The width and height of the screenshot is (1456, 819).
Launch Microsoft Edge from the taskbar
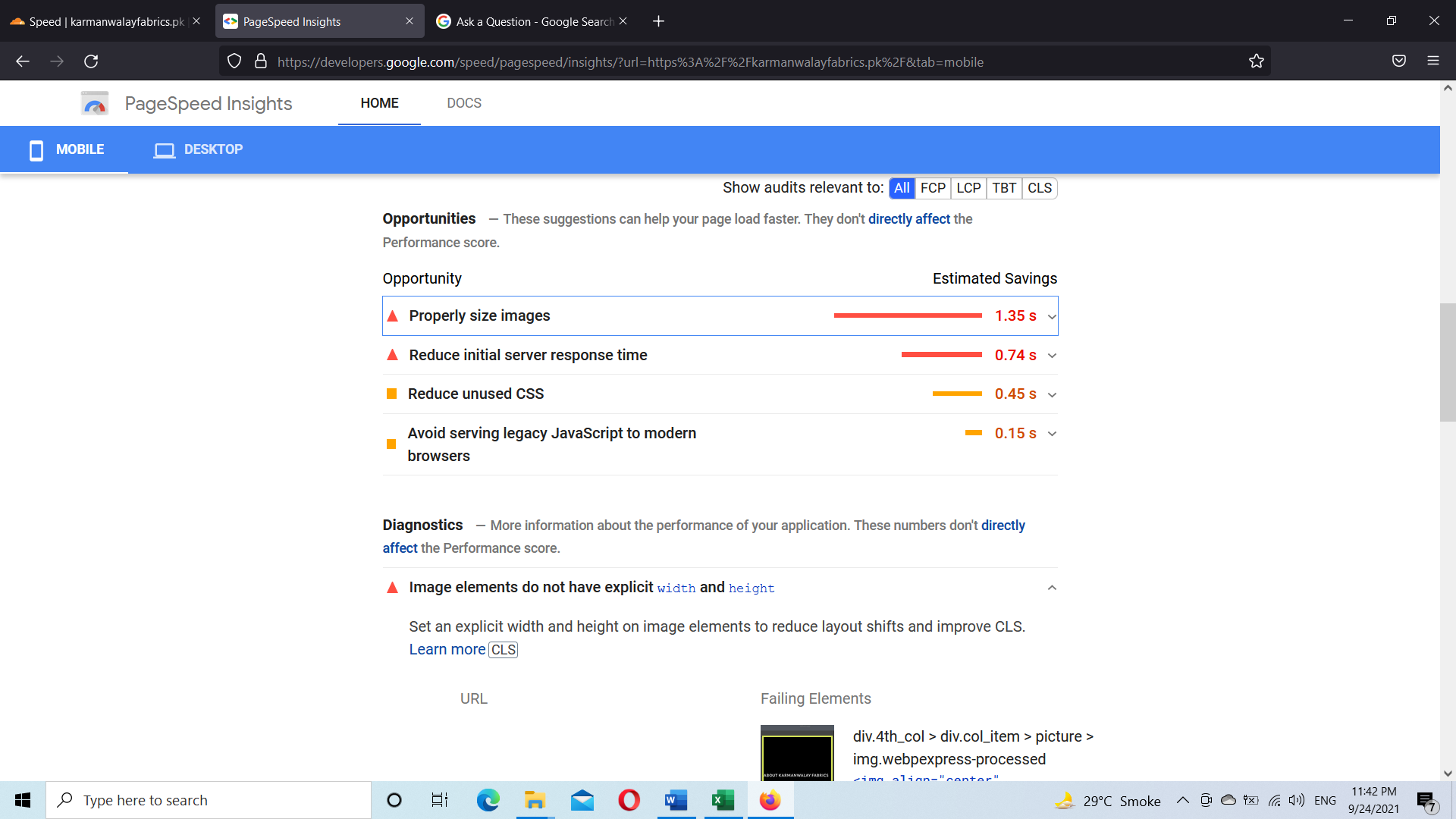(488, 800)
